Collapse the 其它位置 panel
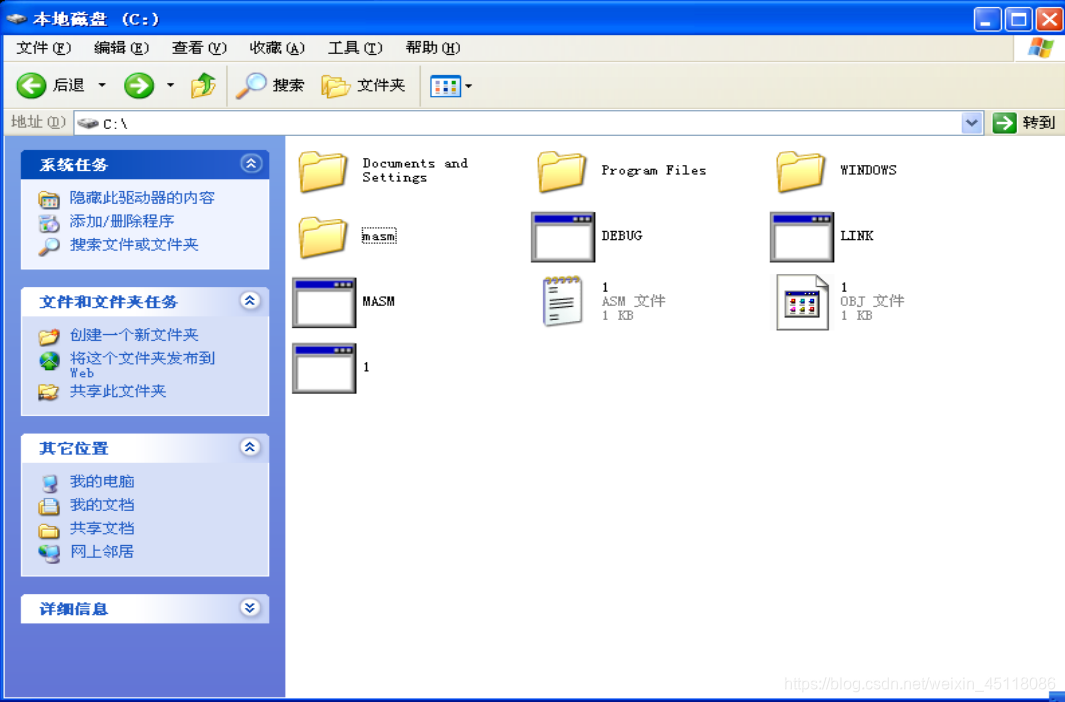Screen dimensions: 1065x702 pos(250,447)
